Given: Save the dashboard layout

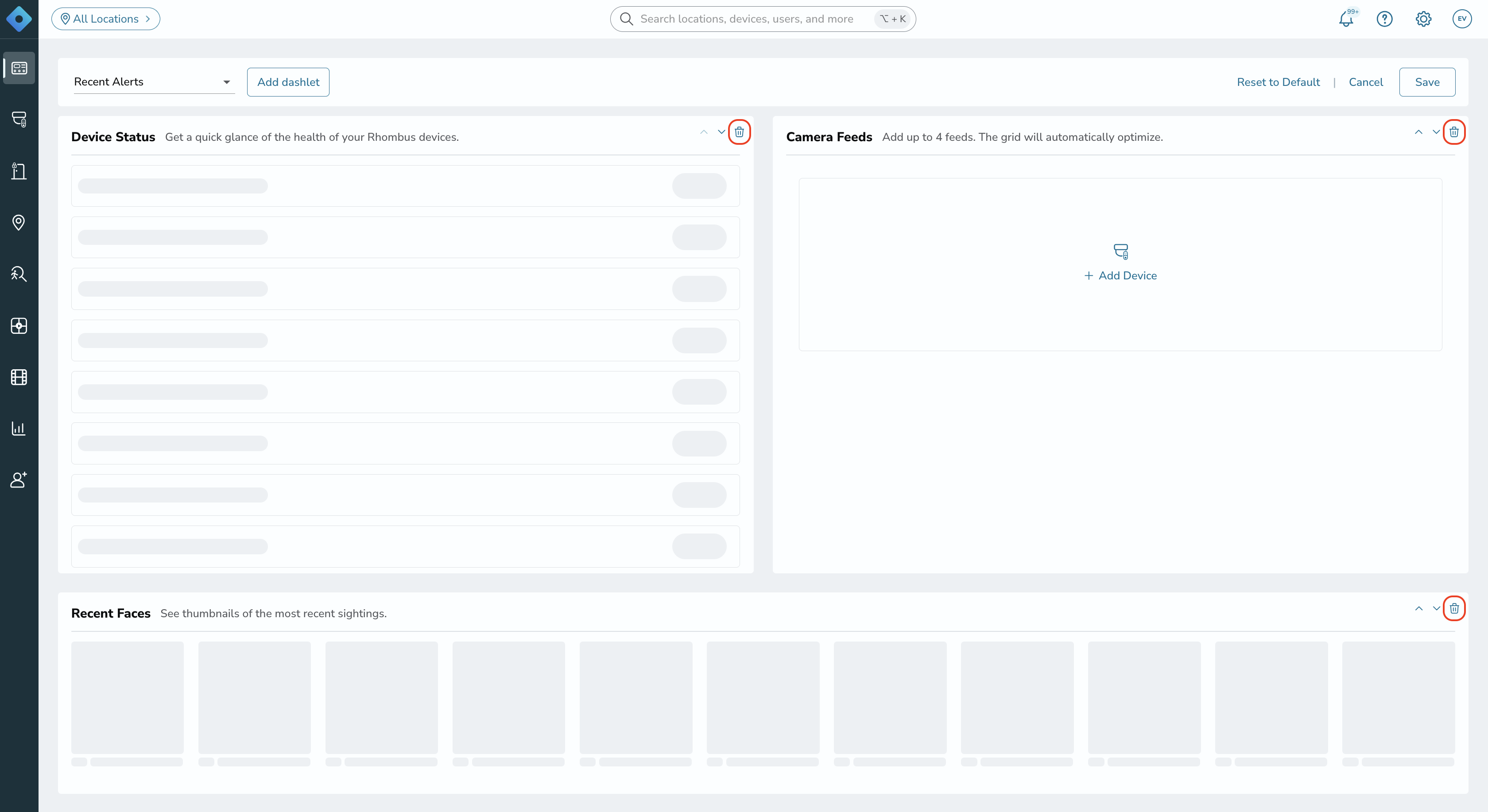Looking at the screenshot, I should coord(1427,82).
